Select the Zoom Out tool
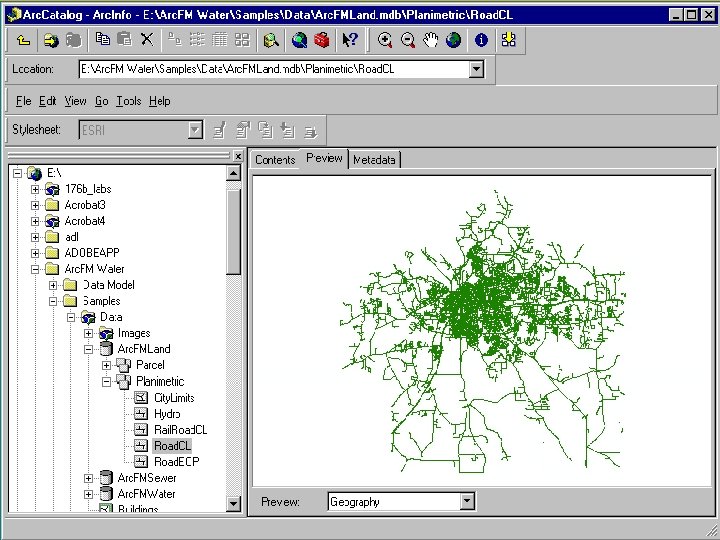The image size is (720, 540). point(408,40)
